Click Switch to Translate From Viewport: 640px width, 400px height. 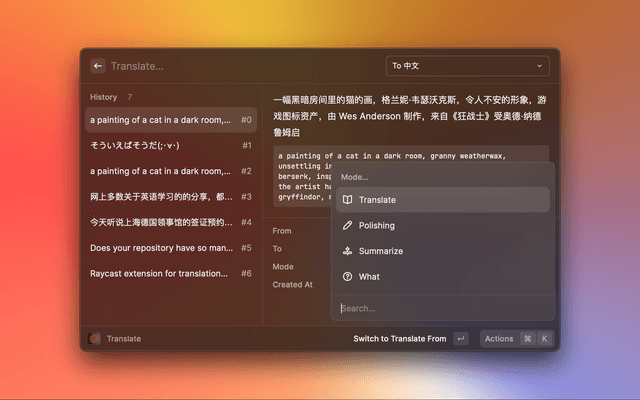[x=399, y=339]
